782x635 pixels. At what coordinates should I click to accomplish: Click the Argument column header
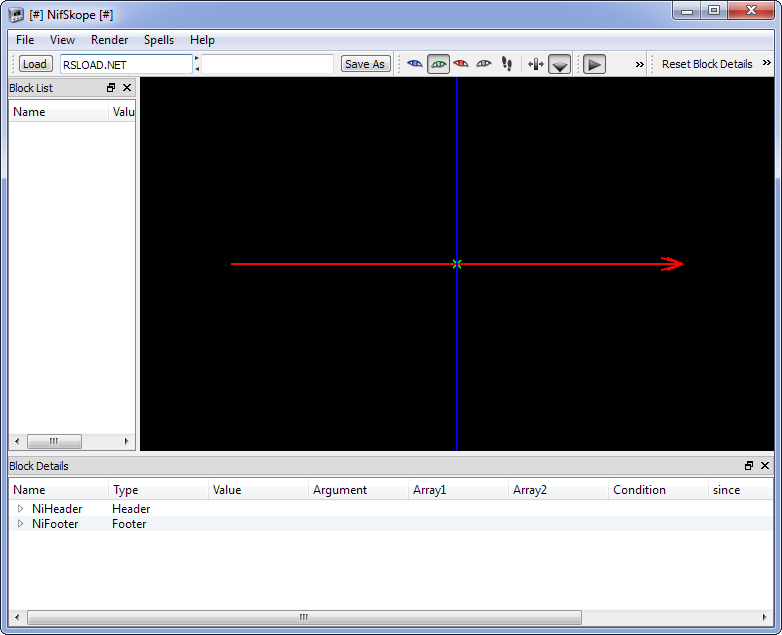tap(359, 490)
